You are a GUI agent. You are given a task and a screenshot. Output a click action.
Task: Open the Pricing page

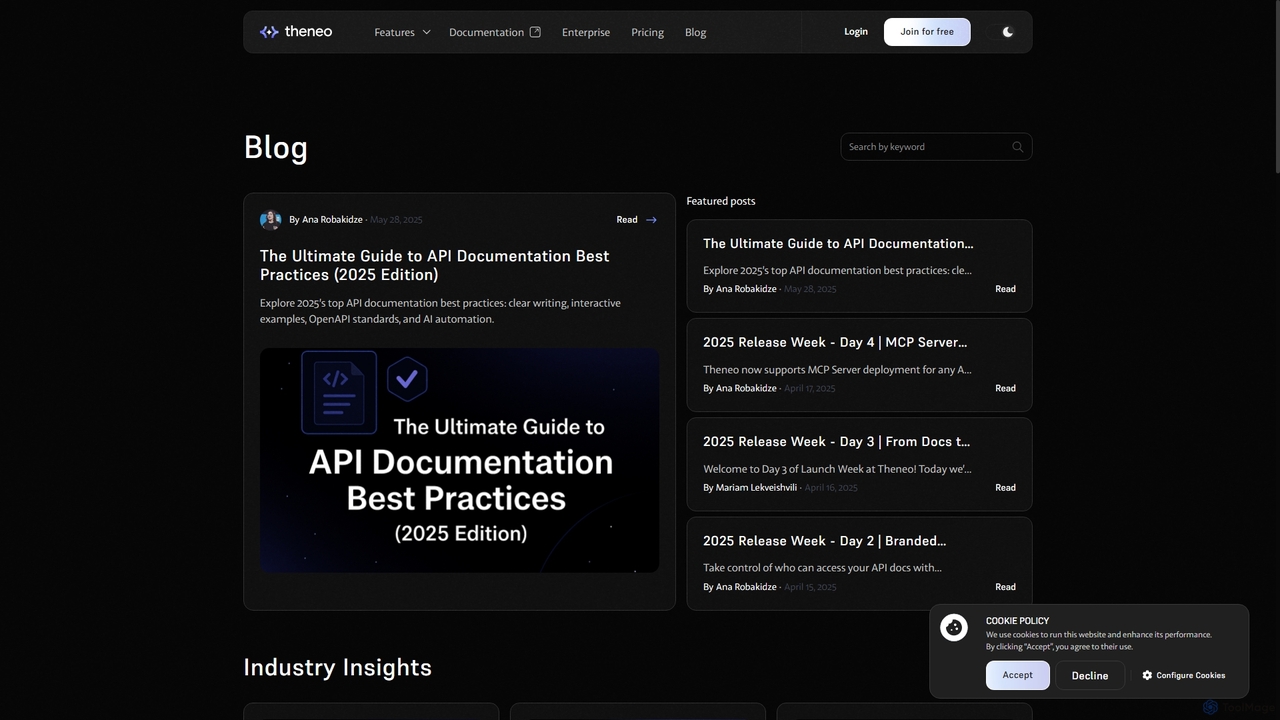coord(647,32)
